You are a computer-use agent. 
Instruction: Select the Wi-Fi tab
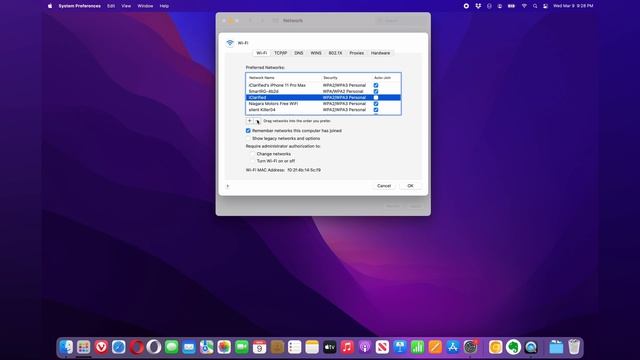[x=262, y=53]
